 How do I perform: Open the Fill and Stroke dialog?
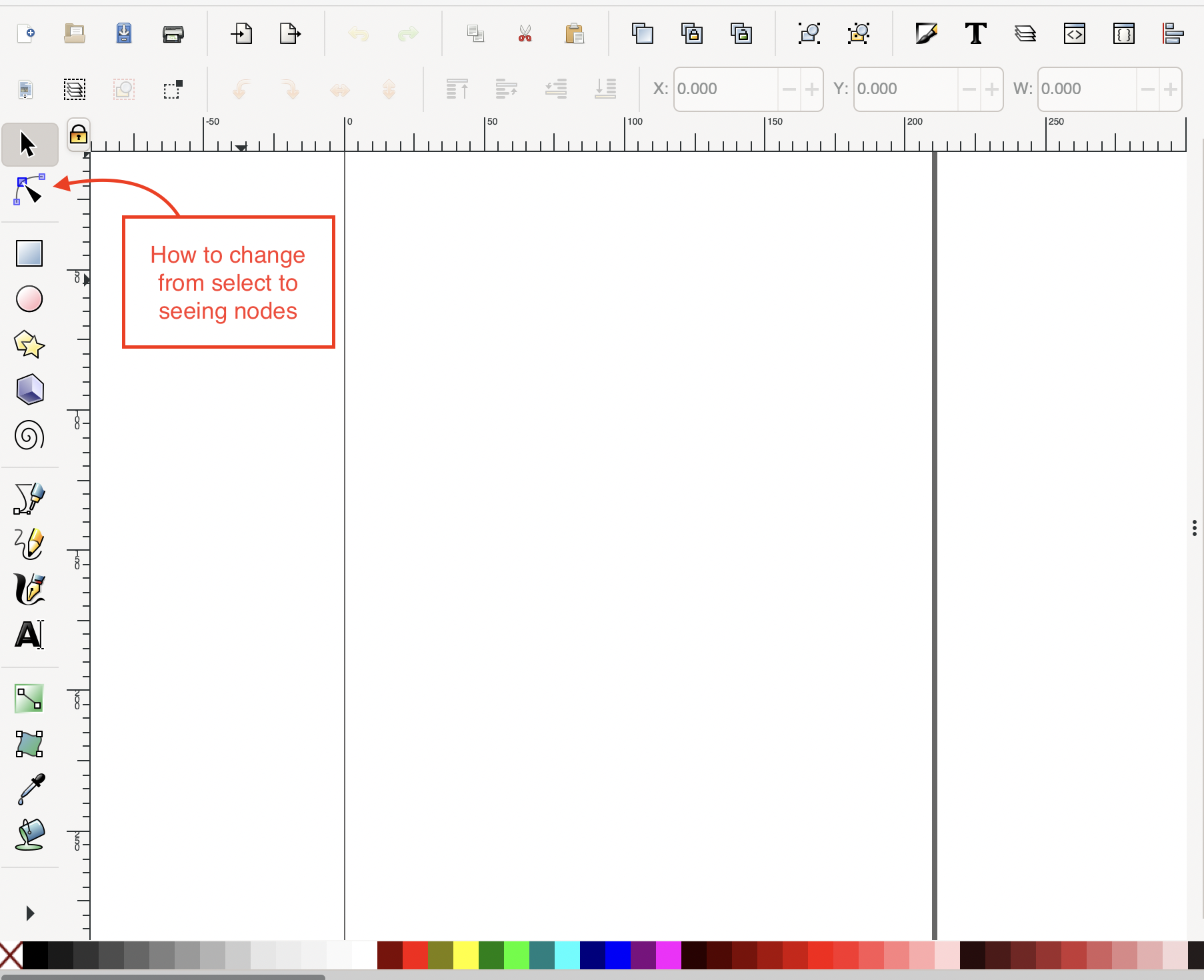[927, 33]
